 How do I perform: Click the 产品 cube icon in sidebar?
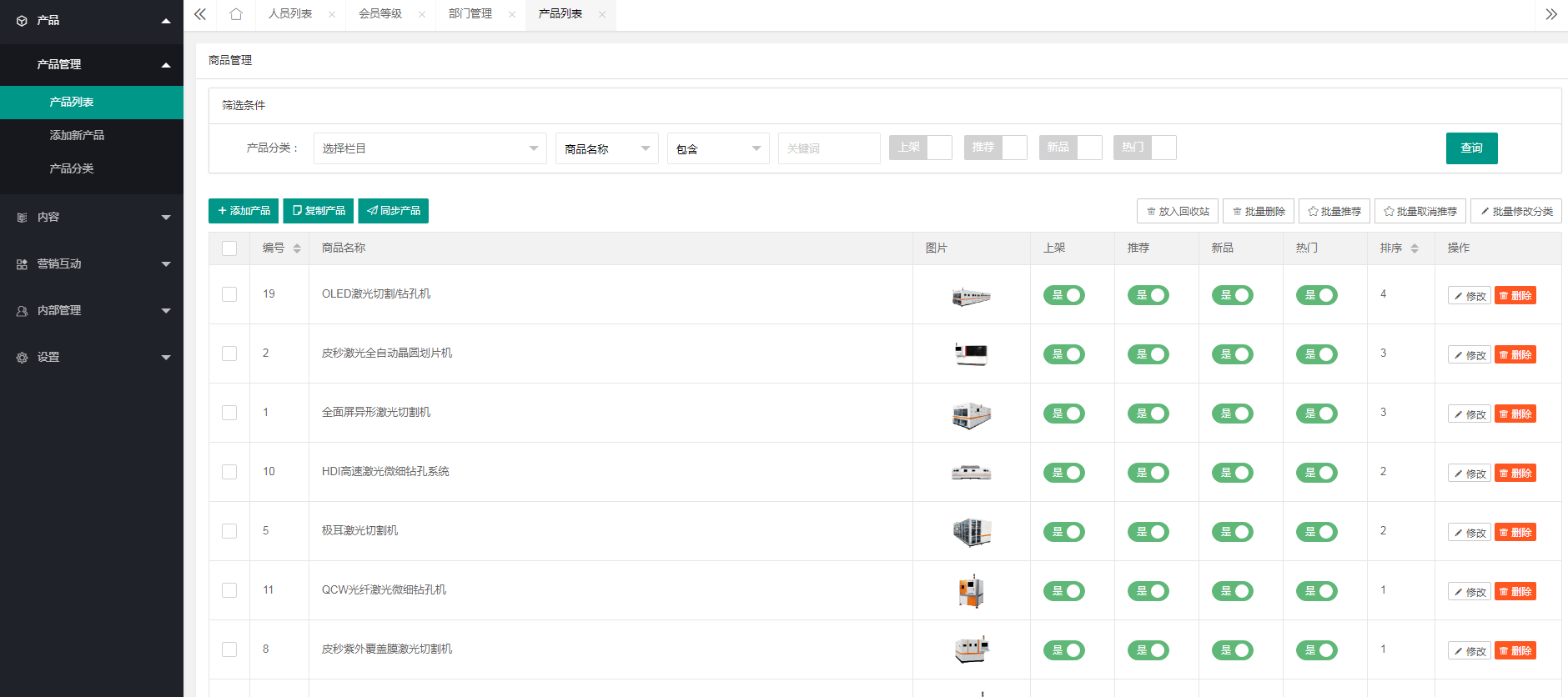22,21
